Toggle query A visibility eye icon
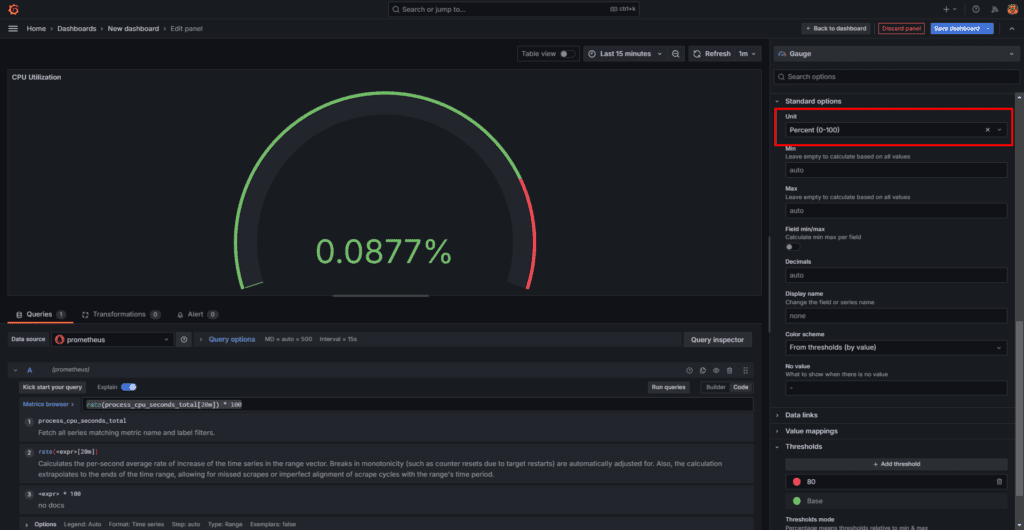Image resolution: width=1024 pixels, height=530 pixels. [716, 370]
